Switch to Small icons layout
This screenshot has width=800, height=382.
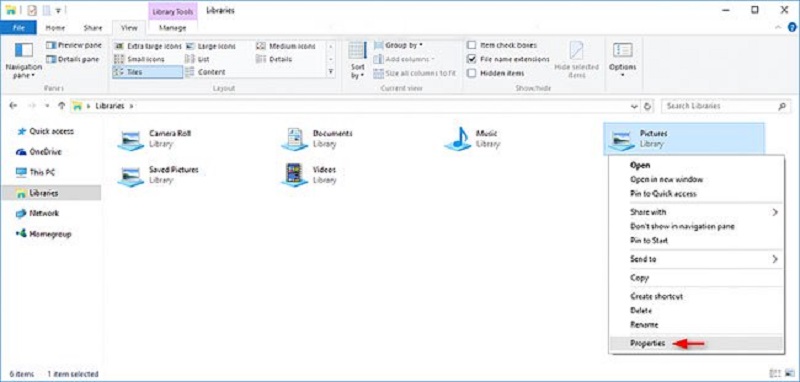[x=139, y=59]
